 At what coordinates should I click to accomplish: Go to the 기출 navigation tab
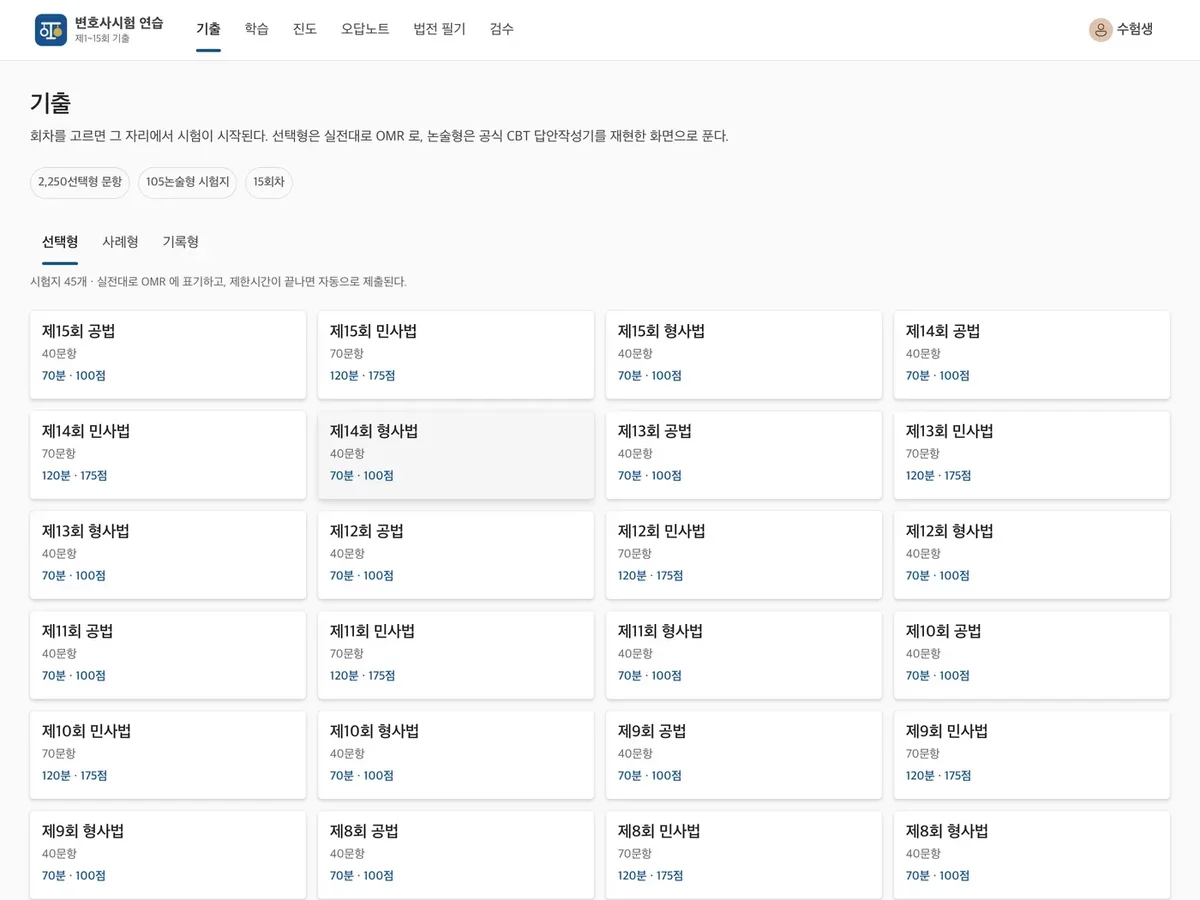[x=209, y=30]
